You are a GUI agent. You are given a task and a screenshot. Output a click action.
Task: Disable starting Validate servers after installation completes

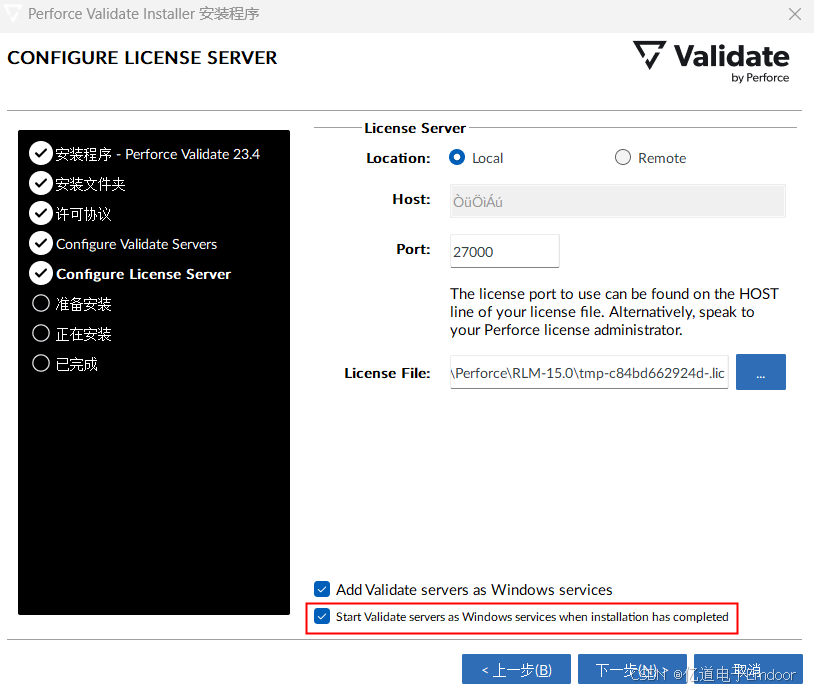coord(322,616)
